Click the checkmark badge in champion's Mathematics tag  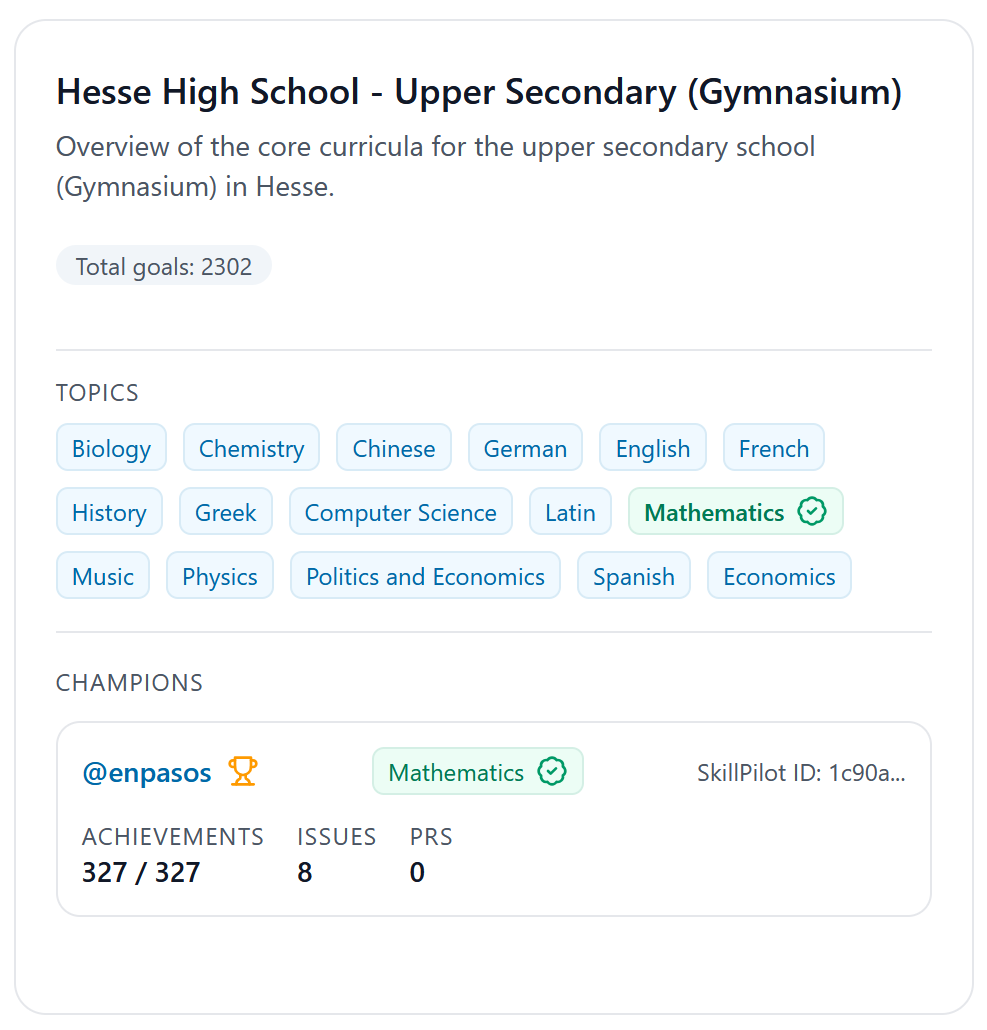click(552, 772)
